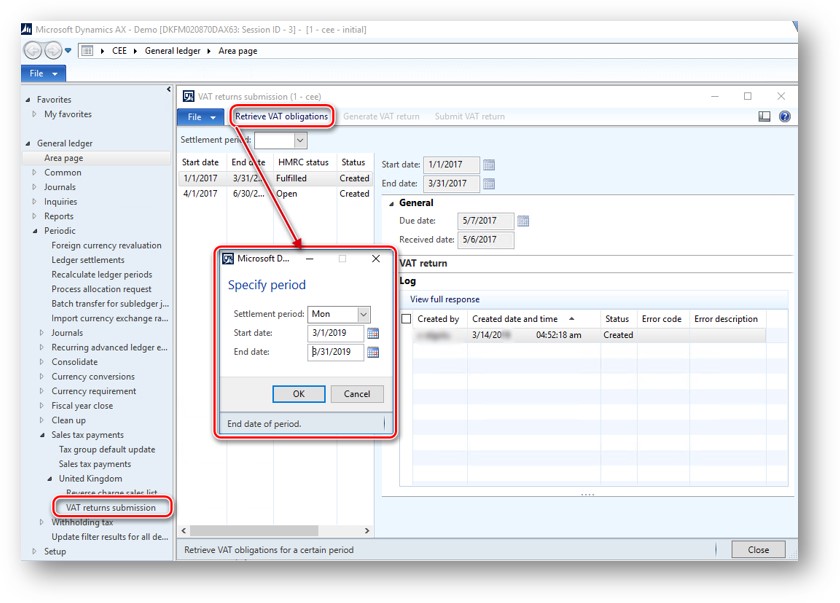Open Settlement period dropdown in VAT form
This screenshot has height=603, width=840.
point(300,140)
